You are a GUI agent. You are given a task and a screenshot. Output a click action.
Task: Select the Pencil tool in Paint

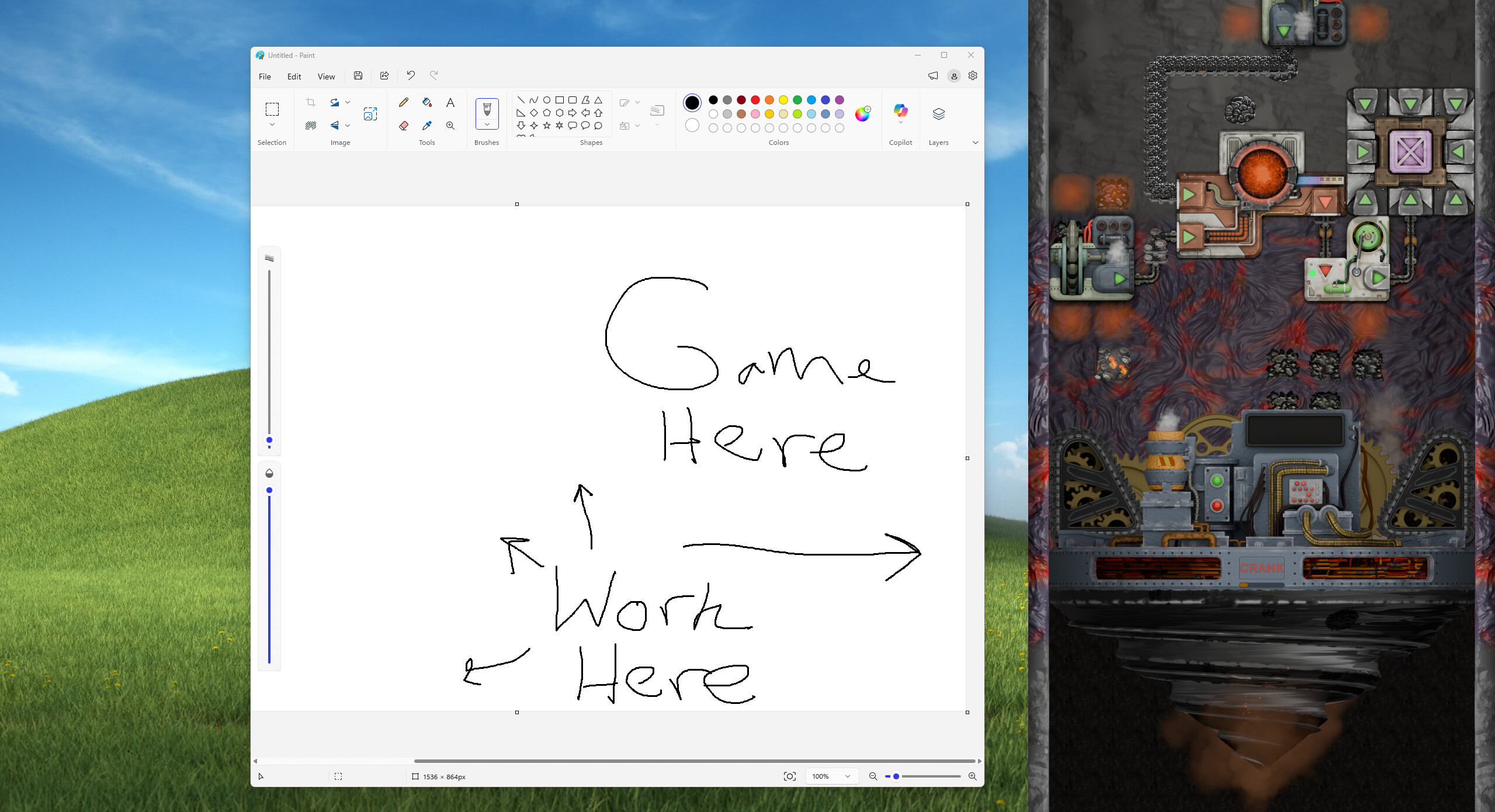(403, 102)
